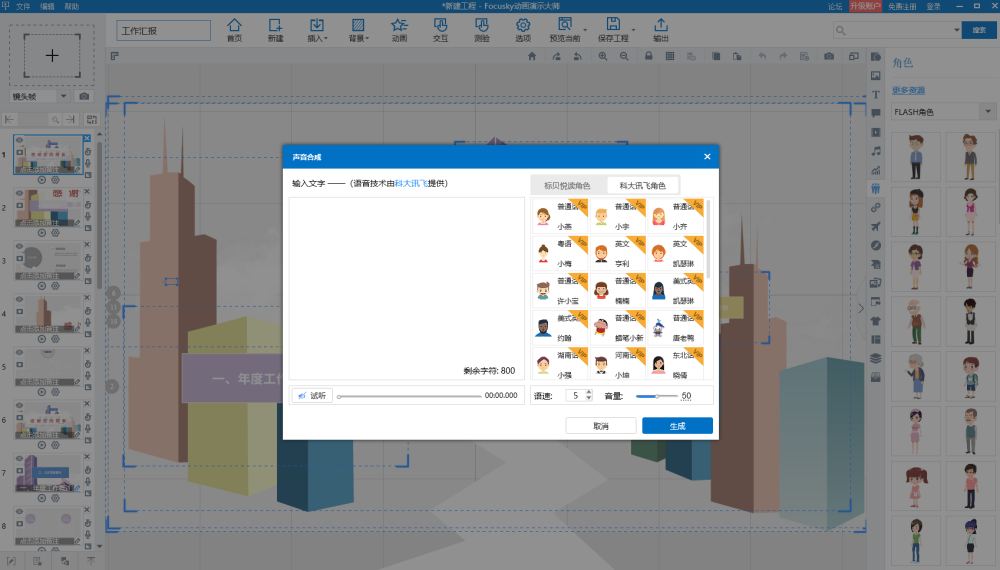
Task: Open the 科大讯飞 hyperlink
Action: pyautogui.click(x=411, y=183)
